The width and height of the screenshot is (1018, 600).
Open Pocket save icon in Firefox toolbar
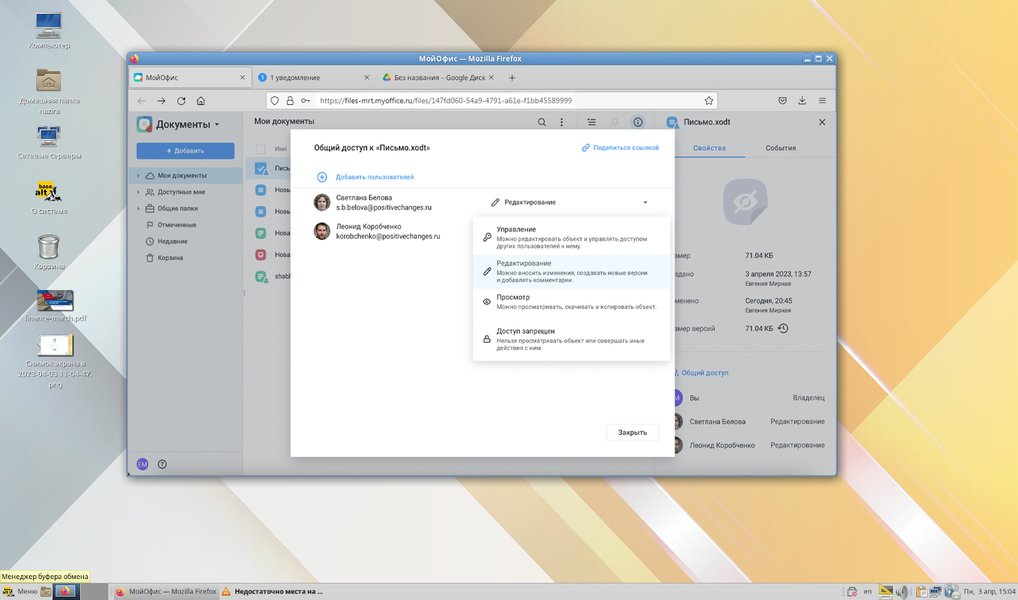782,101
